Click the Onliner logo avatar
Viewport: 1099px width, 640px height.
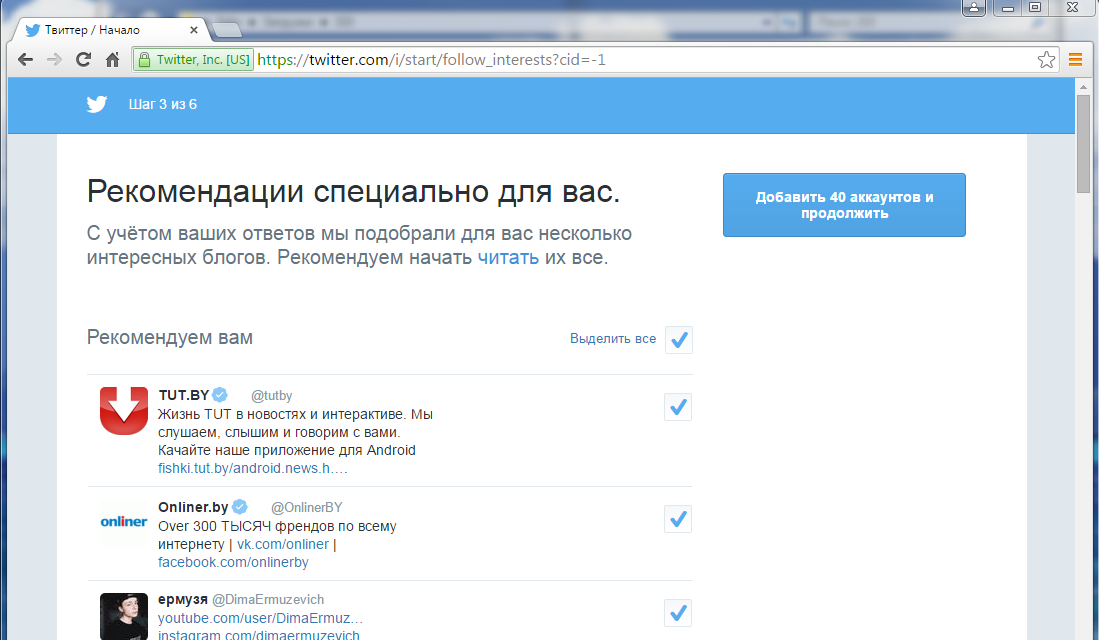pos(124,521)
